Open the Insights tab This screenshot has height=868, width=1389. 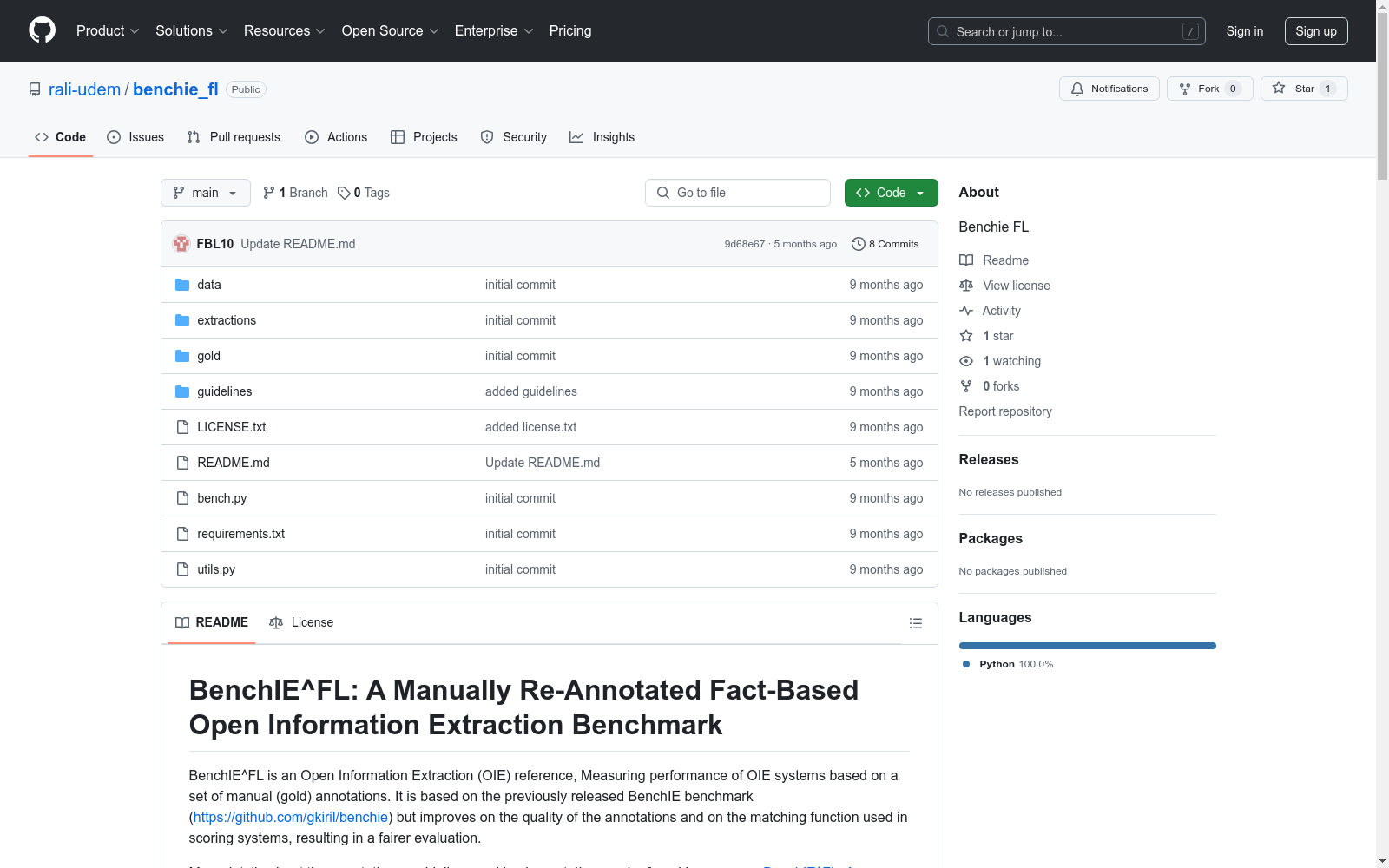602,137
